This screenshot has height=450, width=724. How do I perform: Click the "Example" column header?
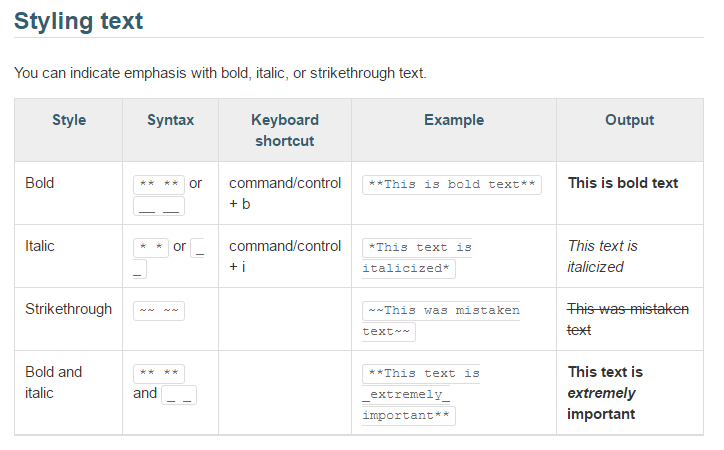point(453,120)
